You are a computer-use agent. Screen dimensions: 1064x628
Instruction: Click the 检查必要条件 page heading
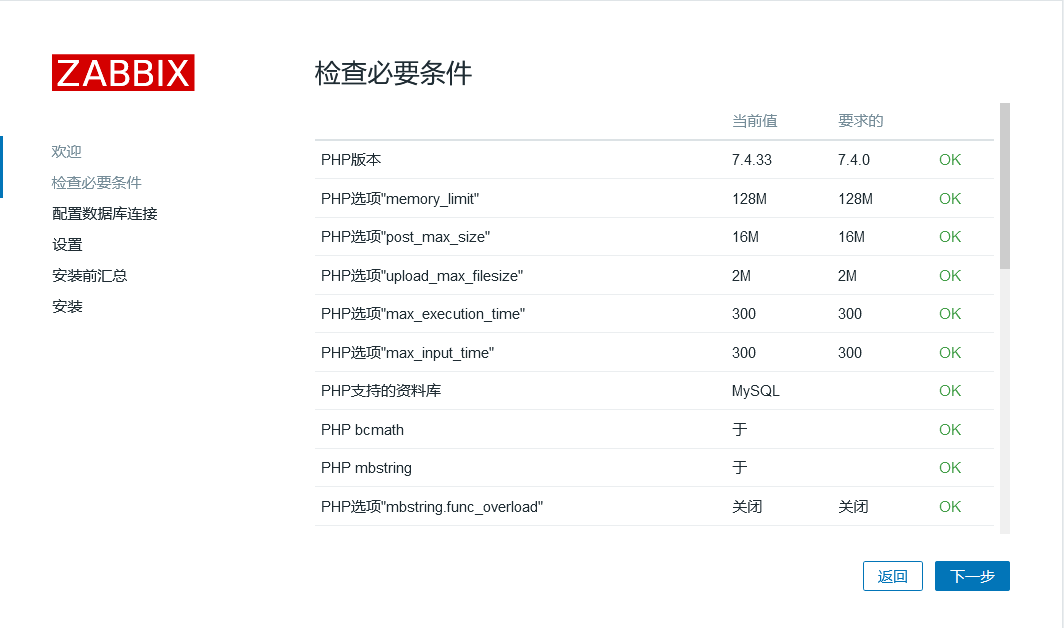pos(393,73)
